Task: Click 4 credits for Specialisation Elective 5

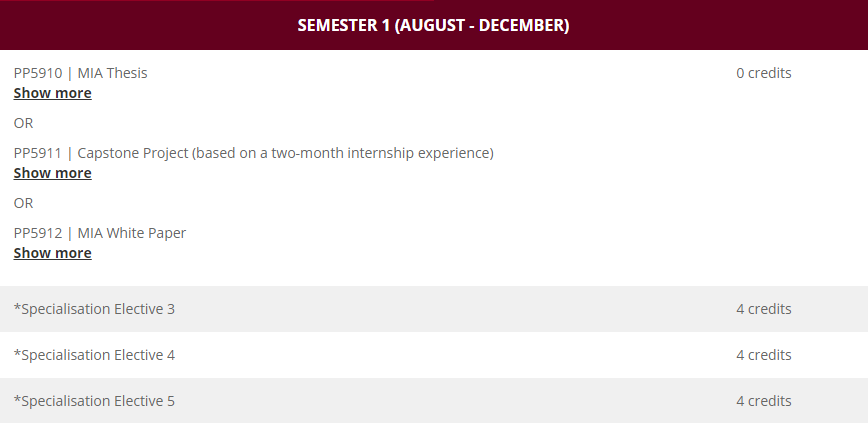Action: click(x=763, y=401)
